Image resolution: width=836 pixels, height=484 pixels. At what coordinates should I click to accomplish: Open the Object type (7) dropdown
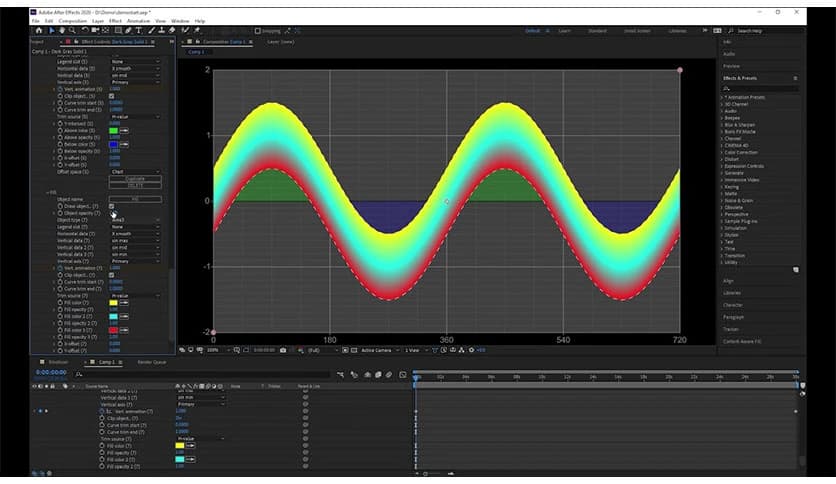click(x=135, y=220)
